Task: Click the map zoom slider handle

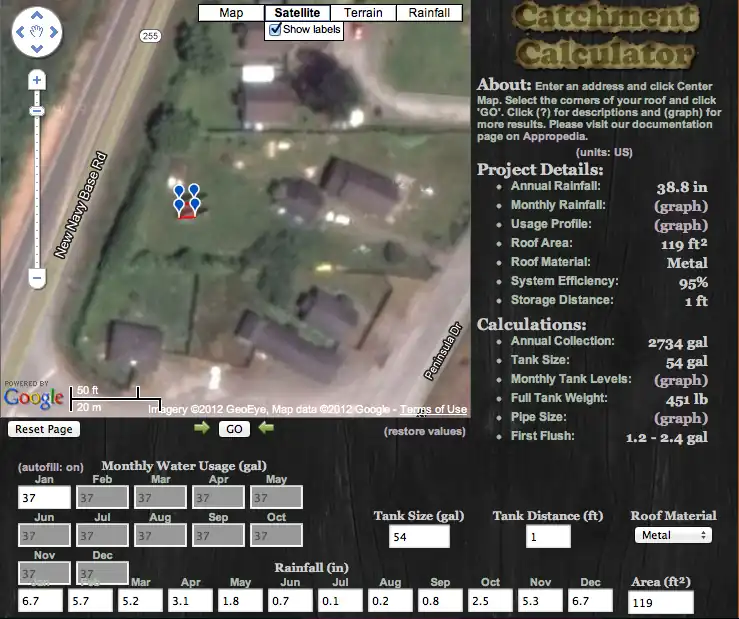Action: pos(37,111)
